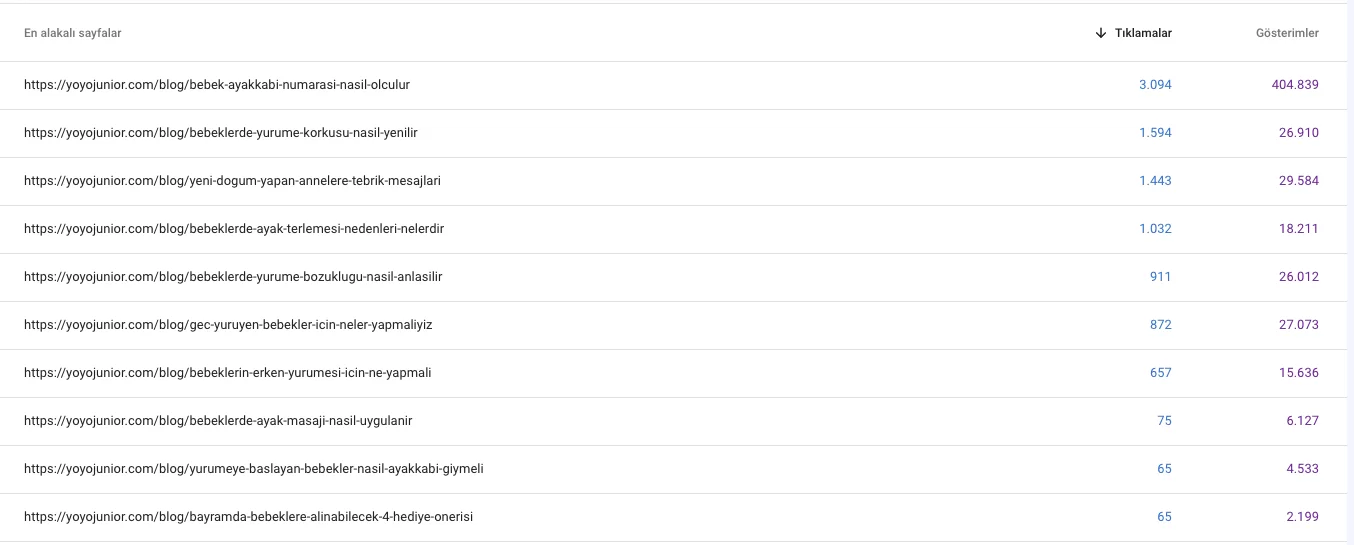1354x545 pixels.
Task: Click the bebeklerde-yurume-bozuklugu-nasil-anlasilir URL
Action: 233,277
